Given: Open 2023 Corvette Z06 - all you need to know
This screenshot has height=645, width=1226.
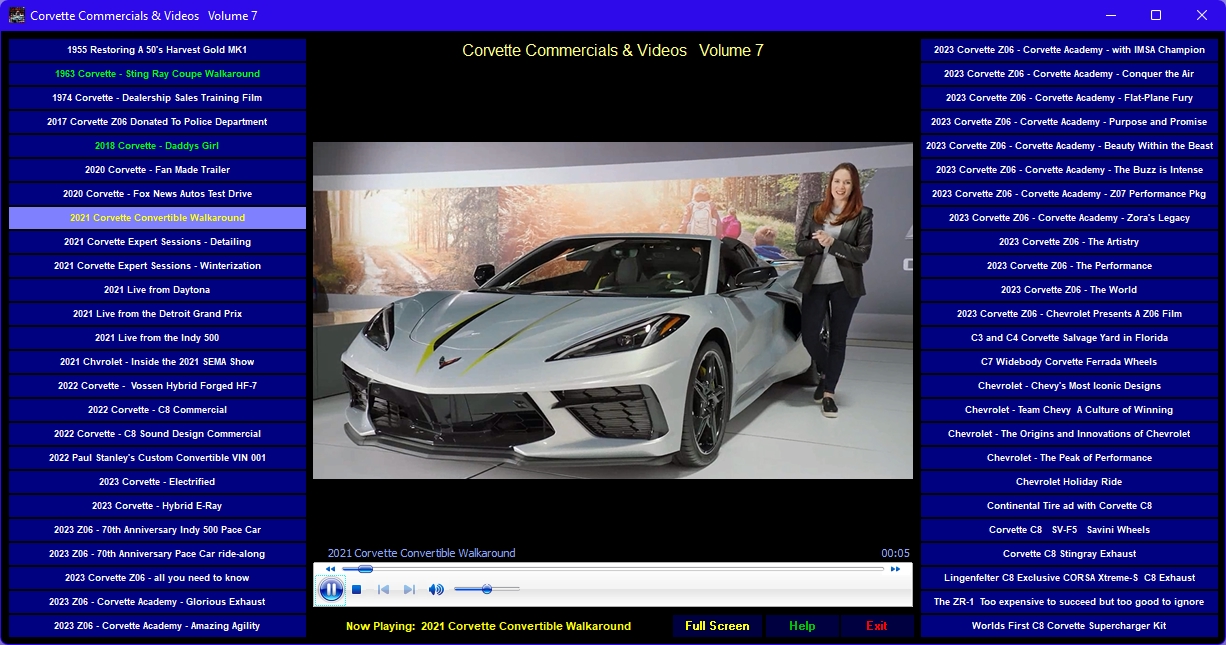Looking at the screenshot, I should [157, 578].
